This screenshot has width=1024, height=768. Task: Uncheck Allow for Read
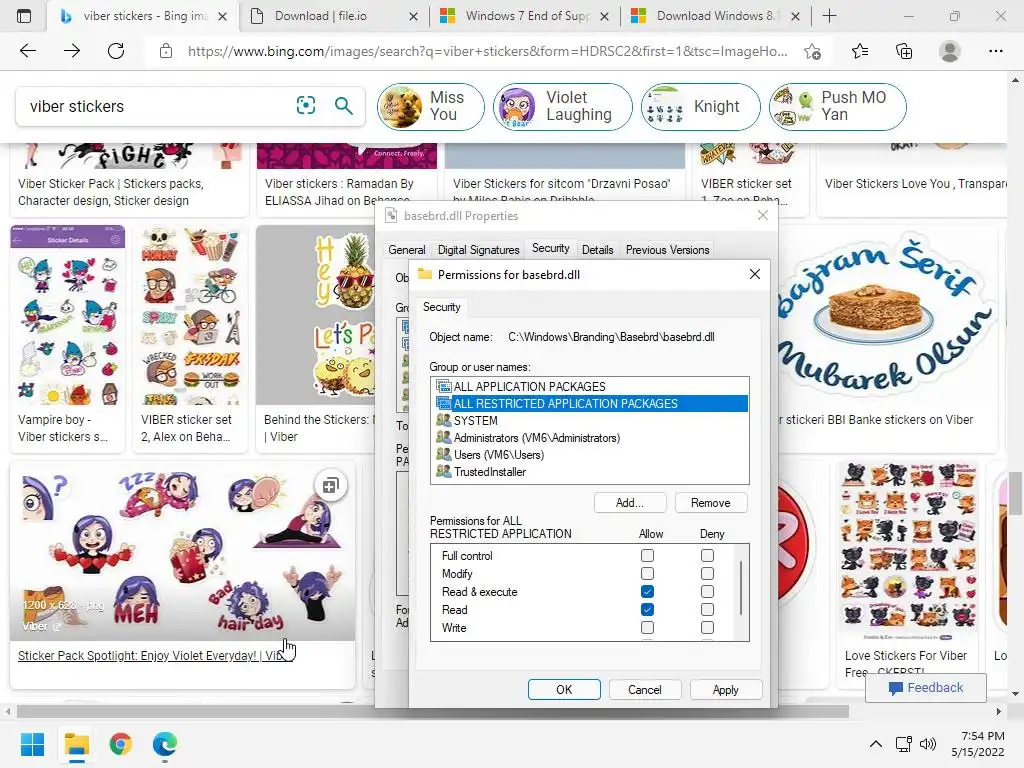click(x=647, y=609)
